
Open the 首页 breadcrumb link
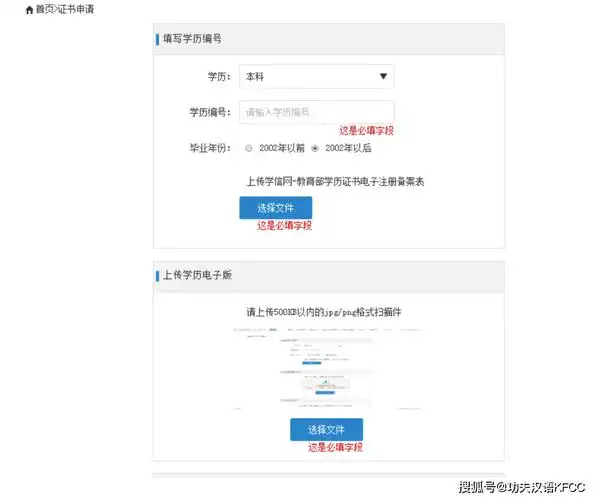[45, 9]
